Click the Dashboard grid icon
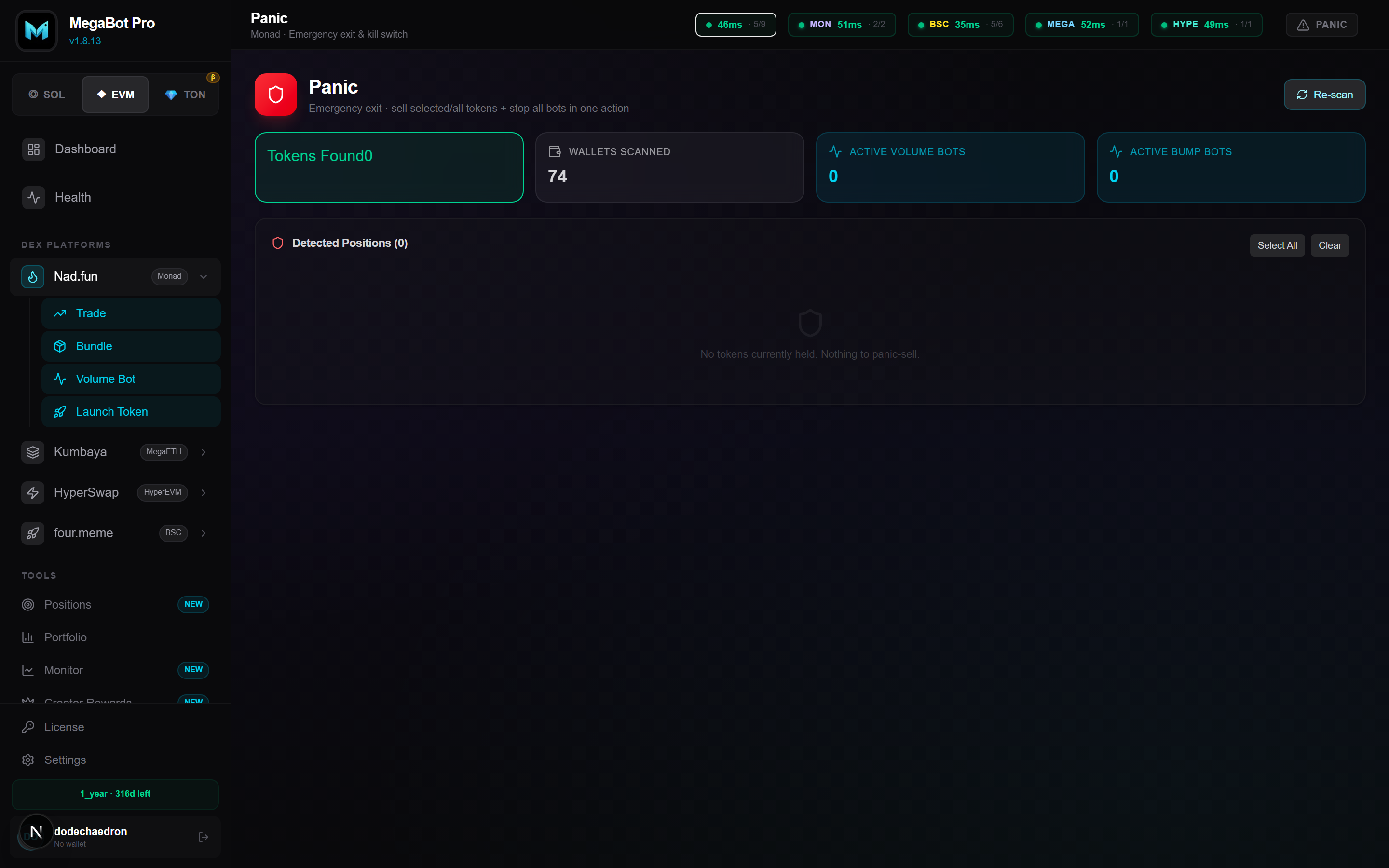This screenshot has height=868, width=1389. [x=34, y=149]
